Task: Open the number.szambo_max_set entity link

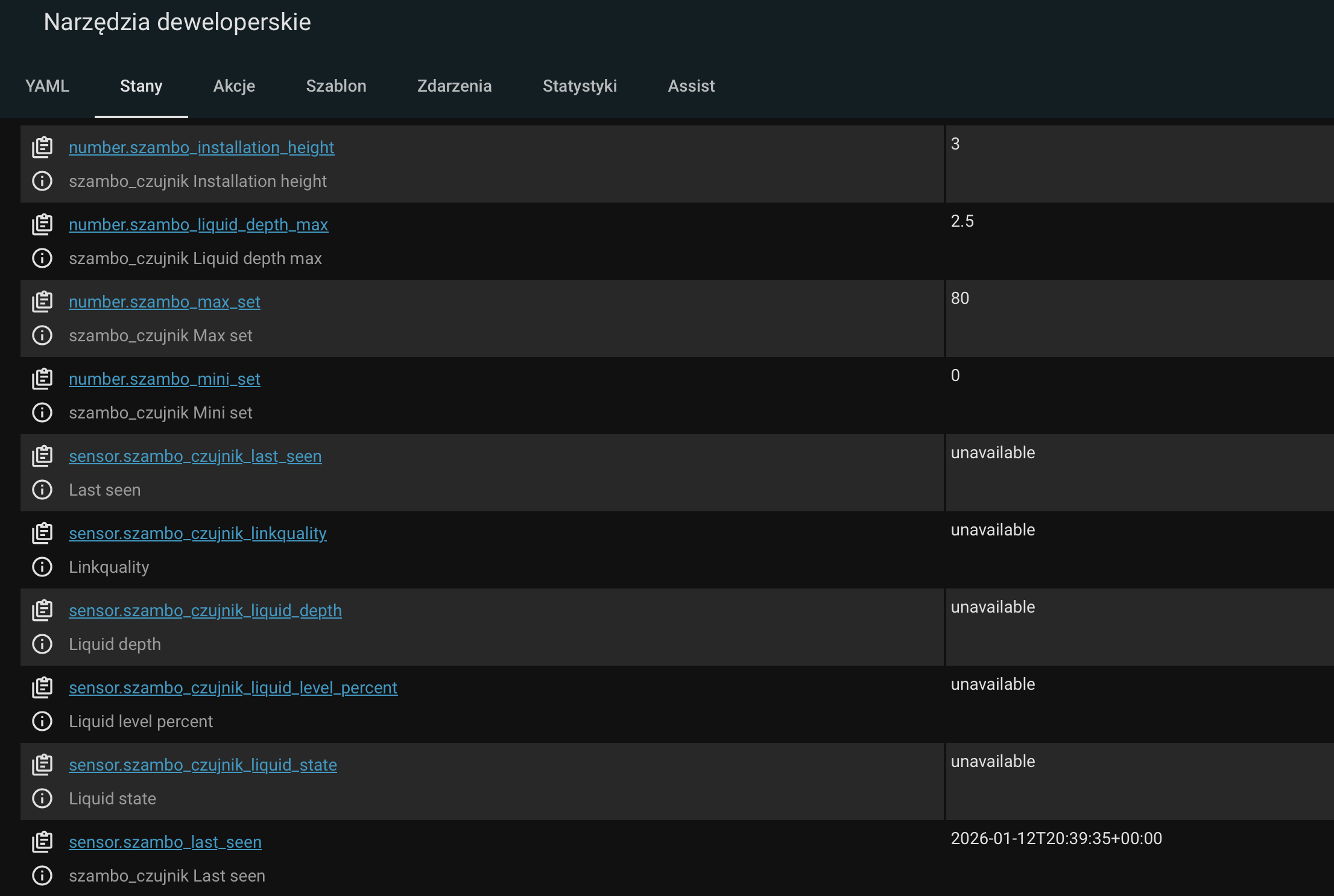Action: (x=164, y=301)
